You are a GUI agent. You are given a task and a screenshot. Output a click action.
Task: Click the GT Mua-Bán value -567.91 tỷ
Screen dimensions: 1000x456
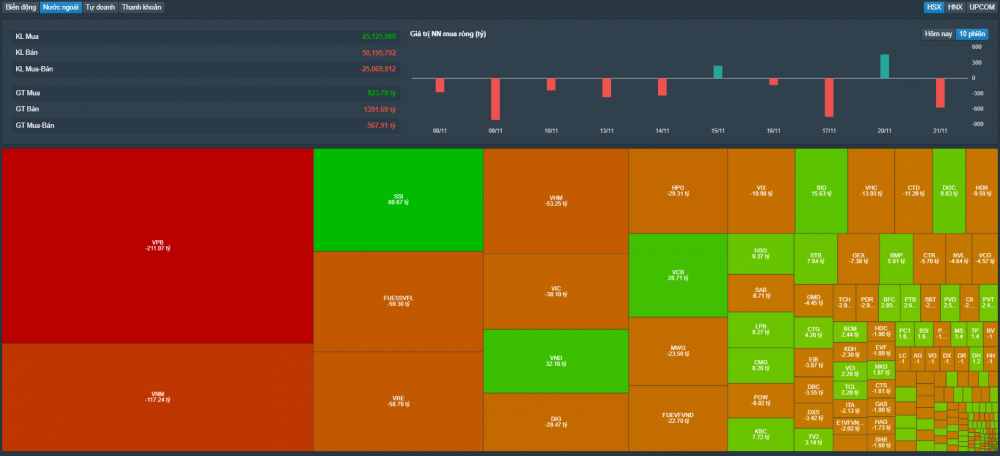tap(381, 126)
